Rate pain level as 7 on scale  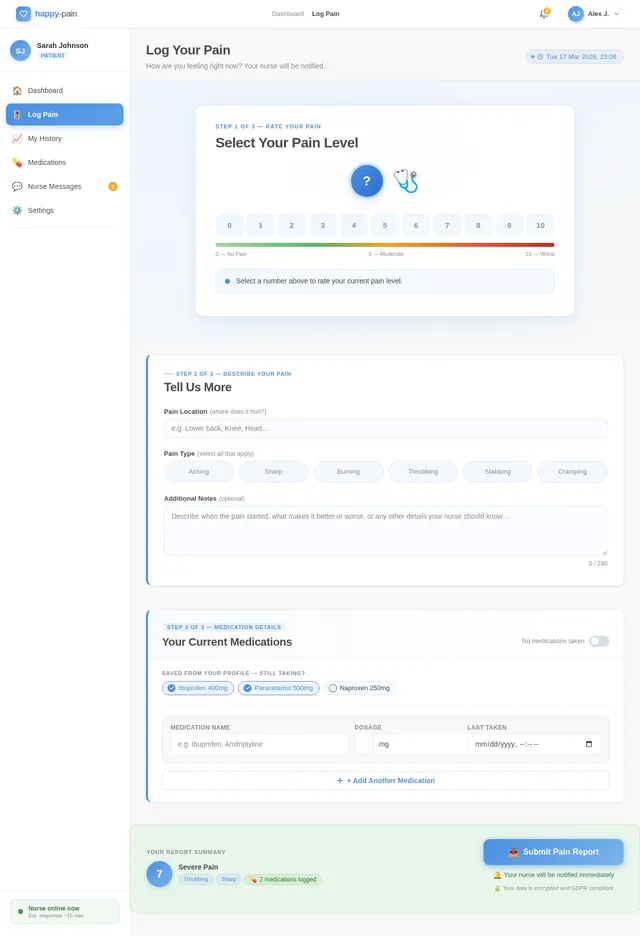click(447, 225)
